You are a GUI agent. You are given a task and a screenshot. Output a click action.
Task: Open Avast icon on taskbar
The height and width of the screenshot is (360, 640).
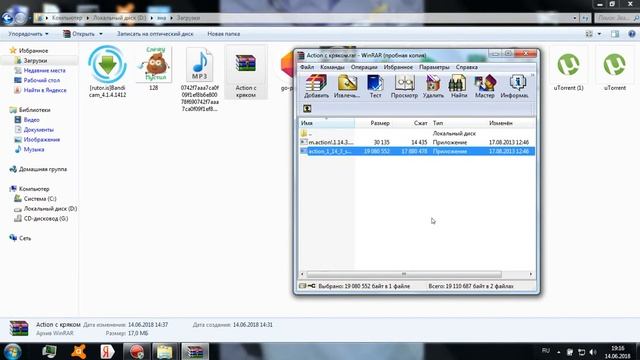pos(78,351)
